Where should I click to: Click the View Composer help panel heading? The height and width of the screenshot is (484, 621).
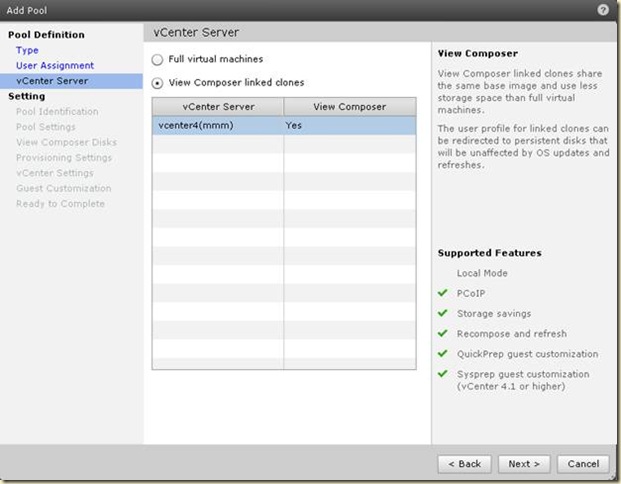[x=478, y=53]
